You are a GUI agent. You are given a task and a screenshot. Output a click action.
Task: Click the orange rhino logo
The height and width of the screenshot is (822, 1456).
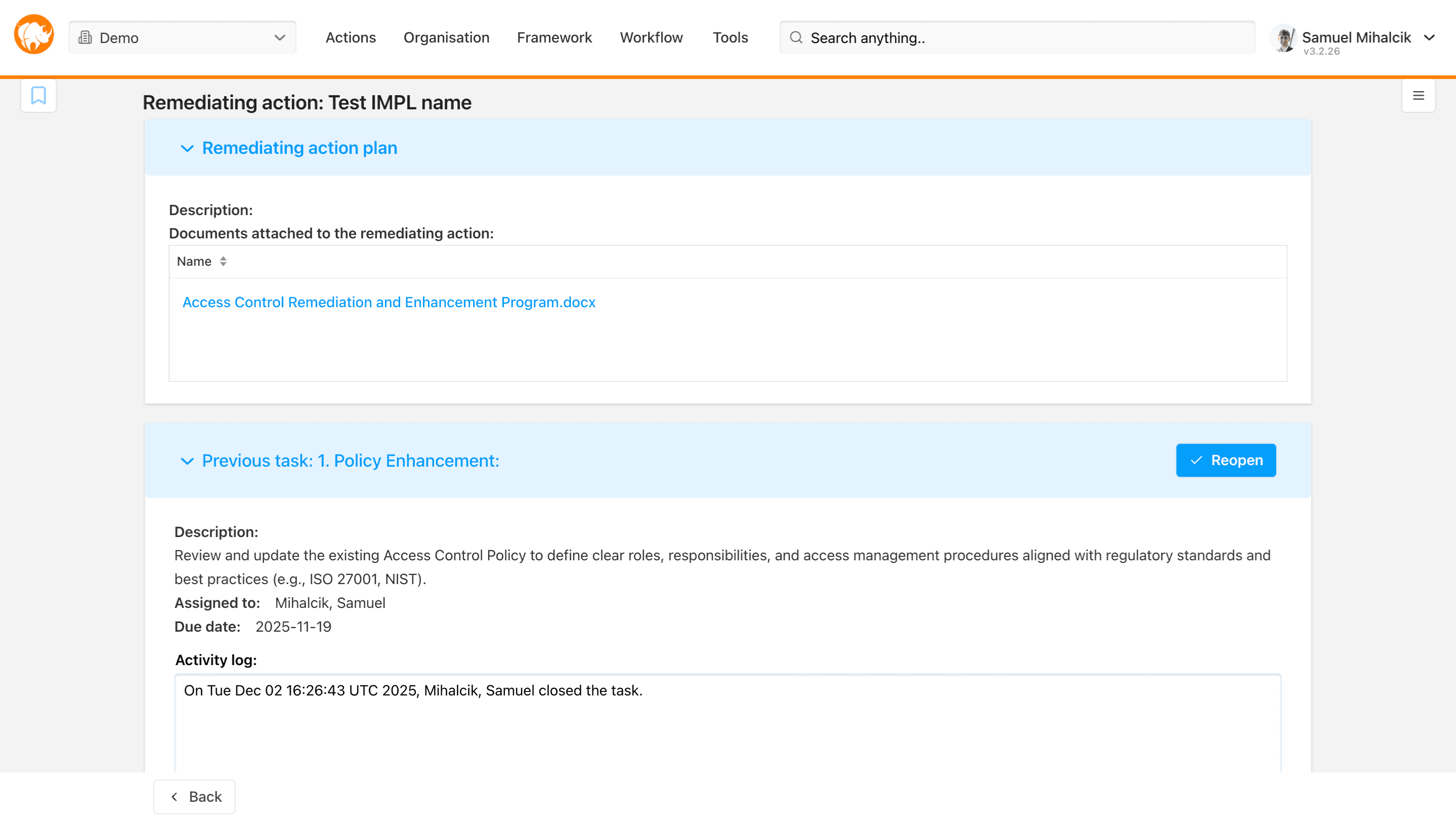(34, 35)
